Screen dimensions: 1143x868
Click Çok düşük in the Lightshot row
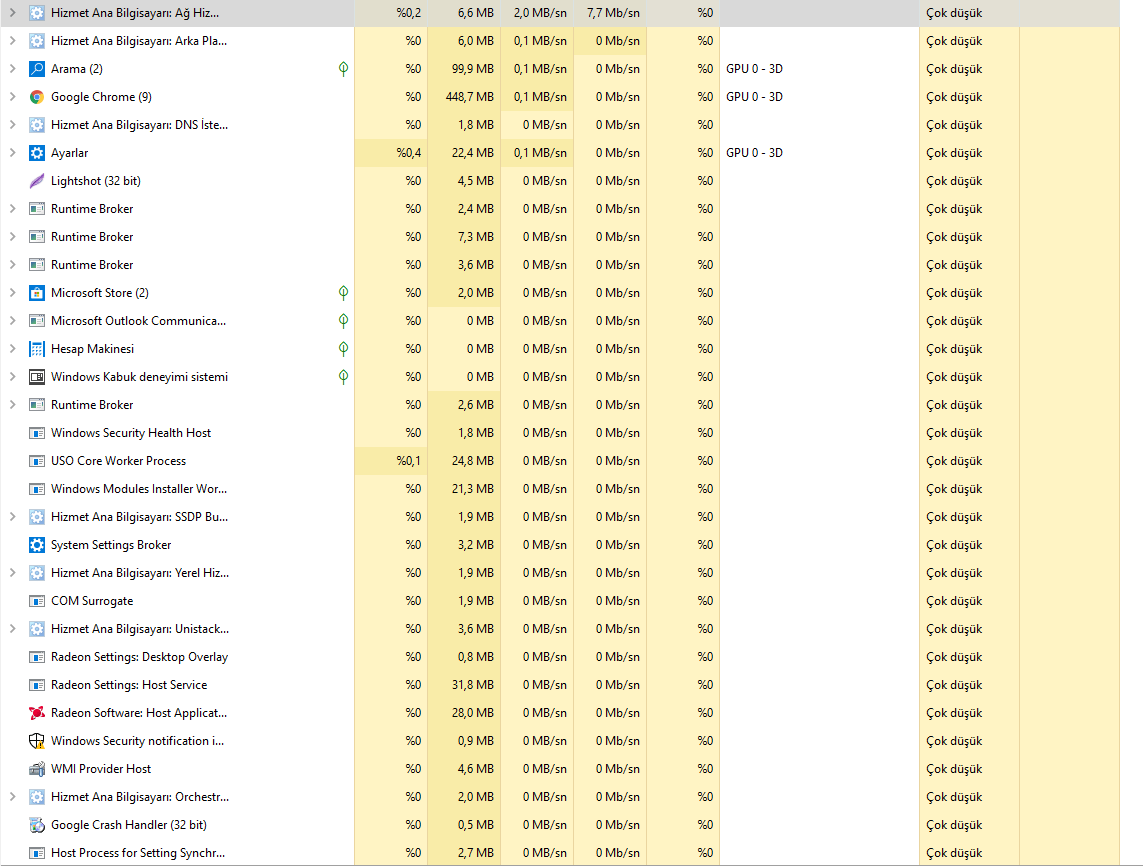click(954, 181)
